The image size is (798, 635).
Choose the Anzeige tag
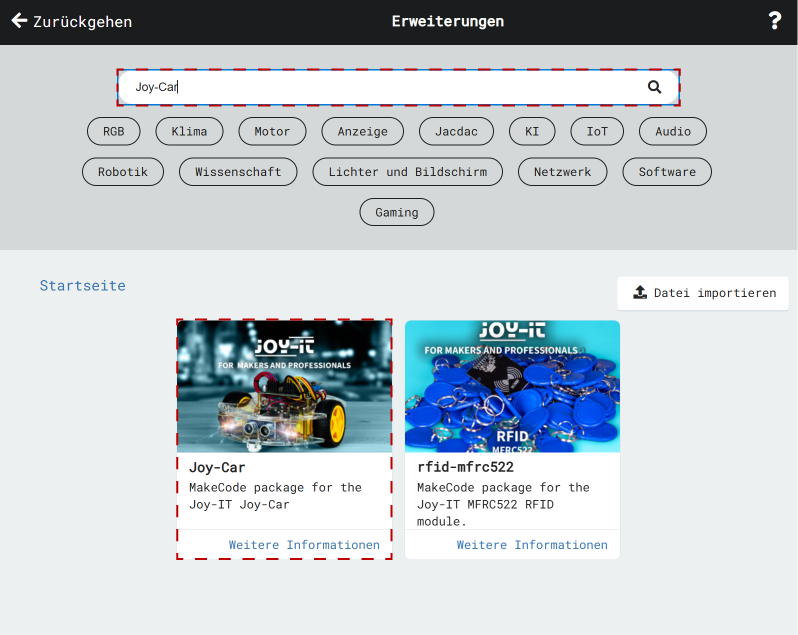[x=362, y=131]
